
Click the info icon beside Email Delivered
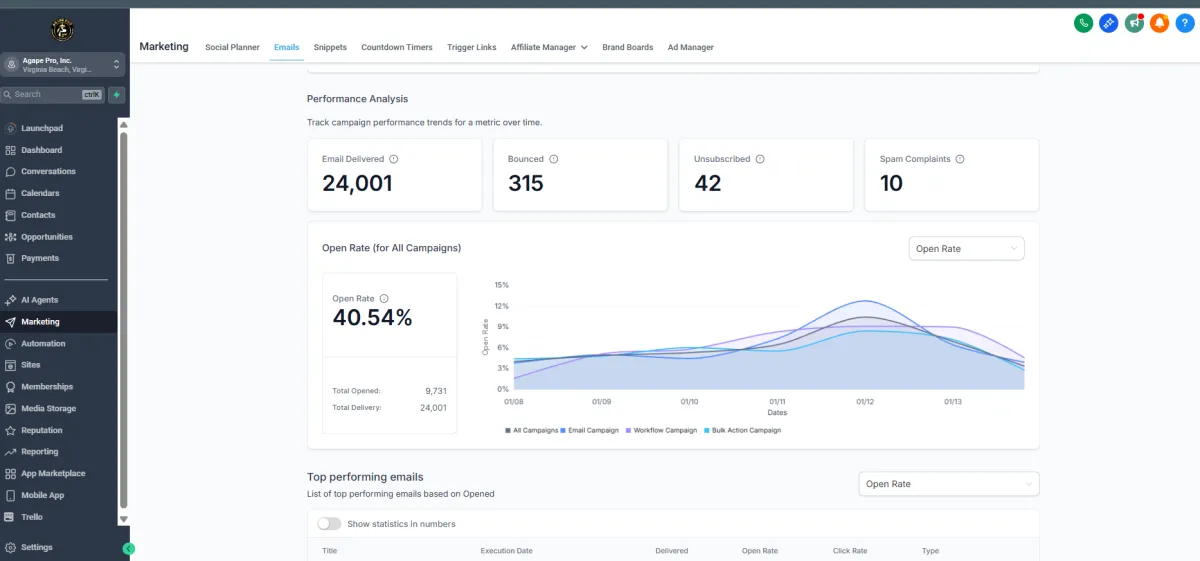pos(393,159)
